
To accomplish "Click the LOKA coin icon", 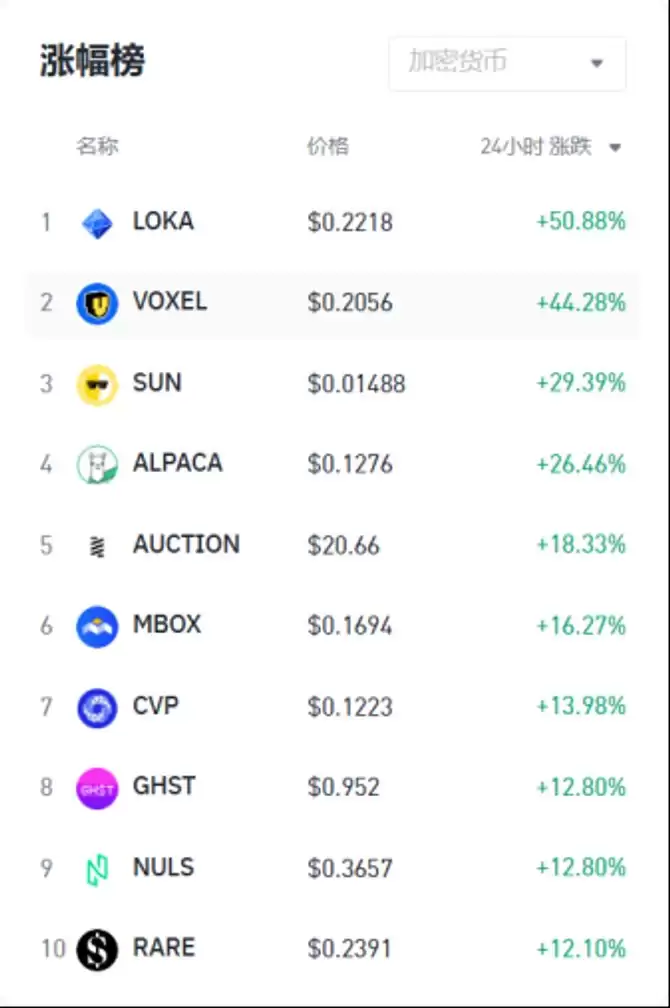I will tap(97, 222).
